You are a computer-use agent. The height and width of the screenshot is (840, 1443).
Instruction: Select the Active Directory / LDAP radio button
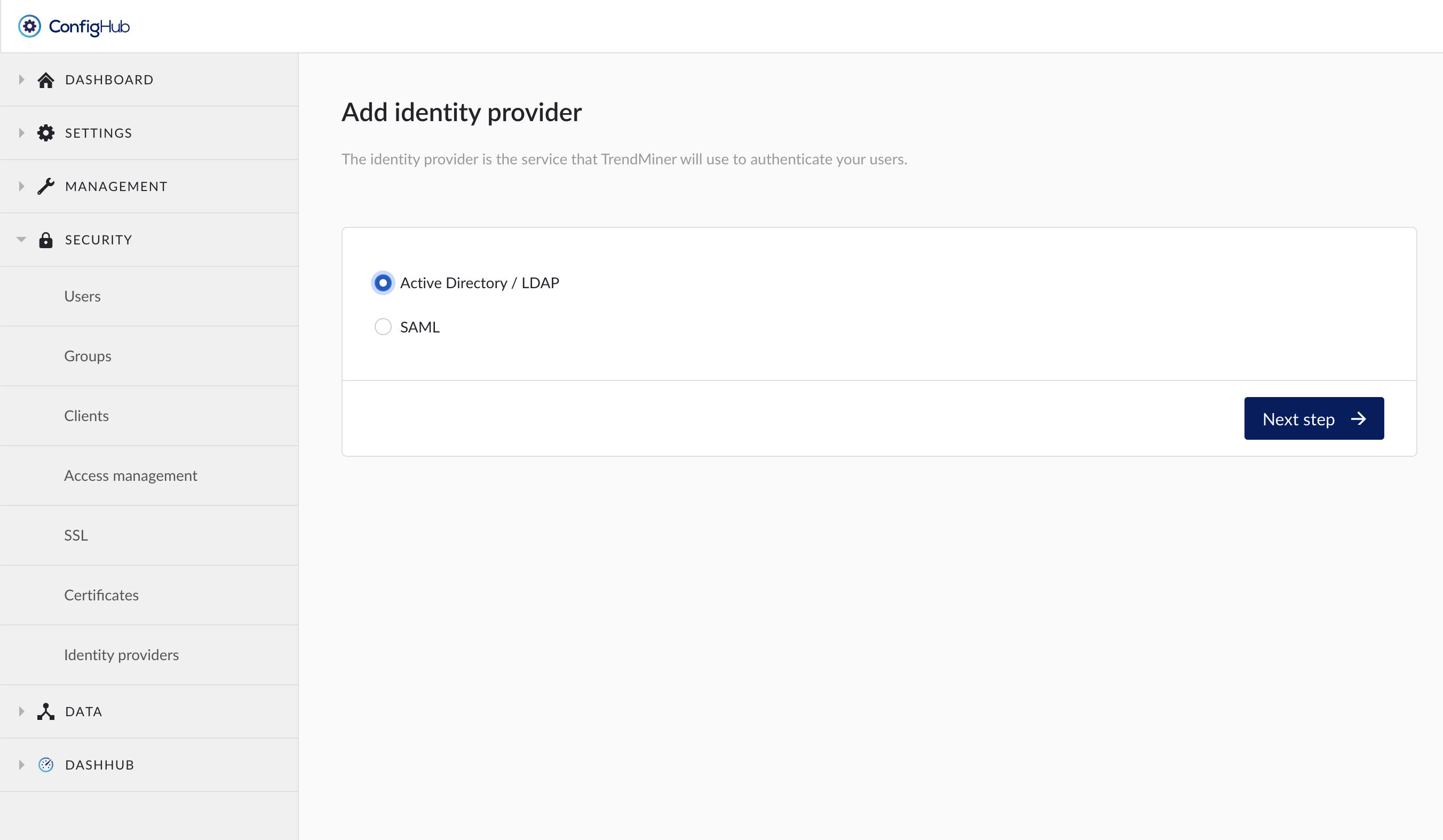pos(383,282)
